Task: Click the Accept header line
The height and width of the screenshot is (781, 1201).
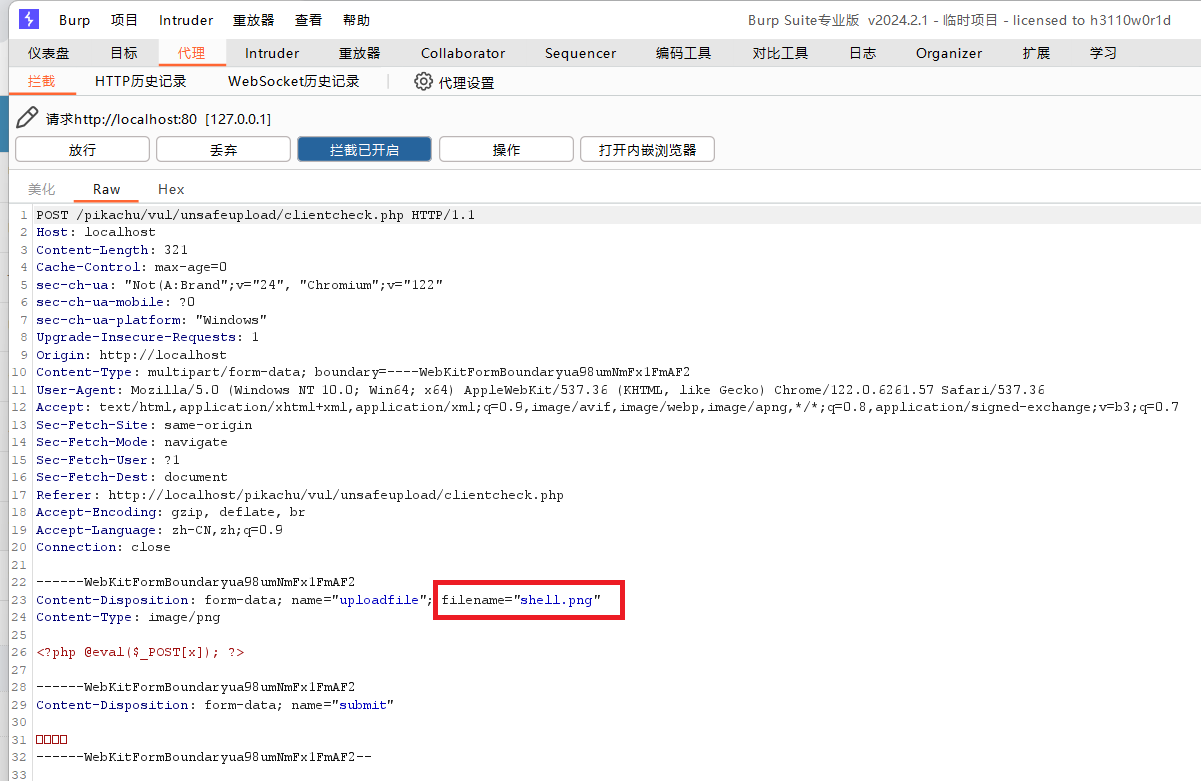Action: pyautogui.click(x=607, y=407)
